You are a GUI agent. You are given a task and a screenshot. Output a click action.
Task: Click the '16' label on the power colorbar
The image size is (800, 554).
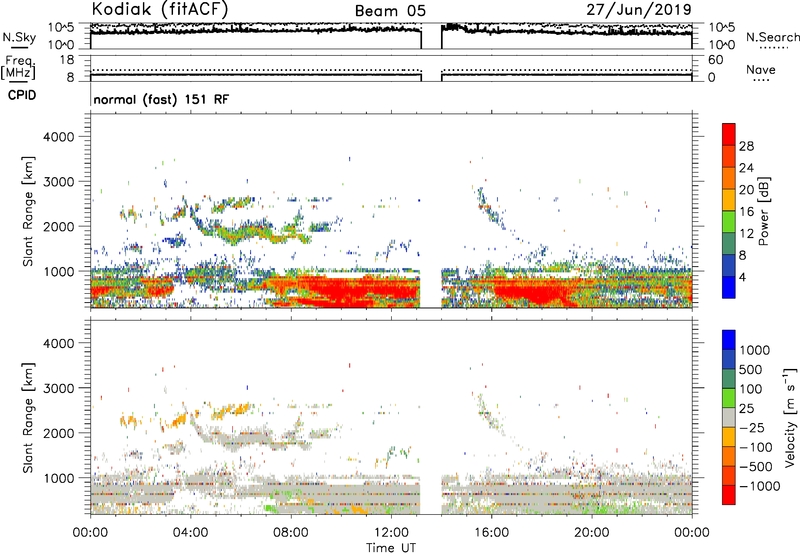[746, 212]
